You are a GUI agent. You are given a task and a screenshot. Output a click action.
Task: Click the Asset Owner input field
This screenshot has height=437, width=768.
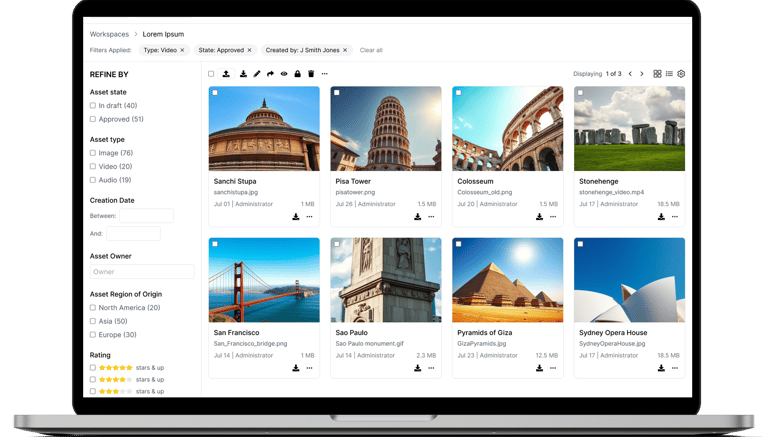(142, 272)
